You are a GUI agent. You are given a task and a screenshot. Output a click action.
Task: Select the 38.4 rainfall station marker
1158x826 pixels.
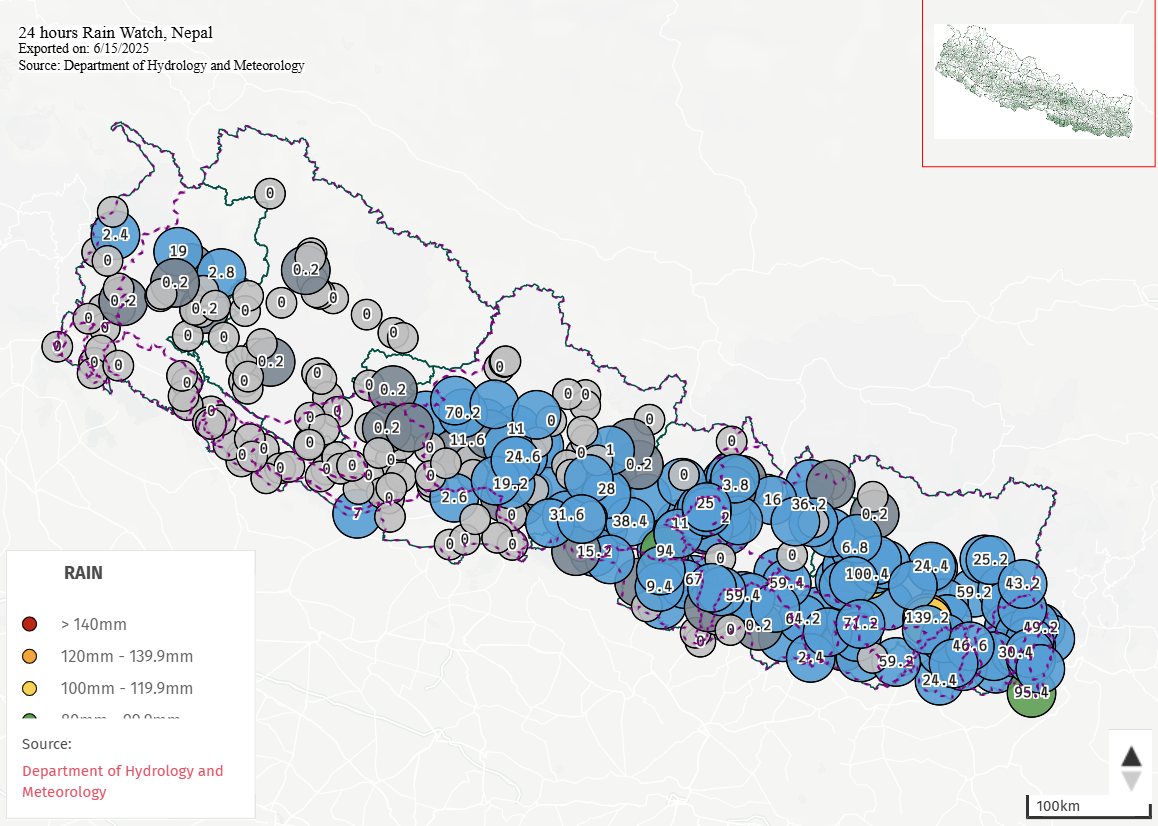point(630,521)
